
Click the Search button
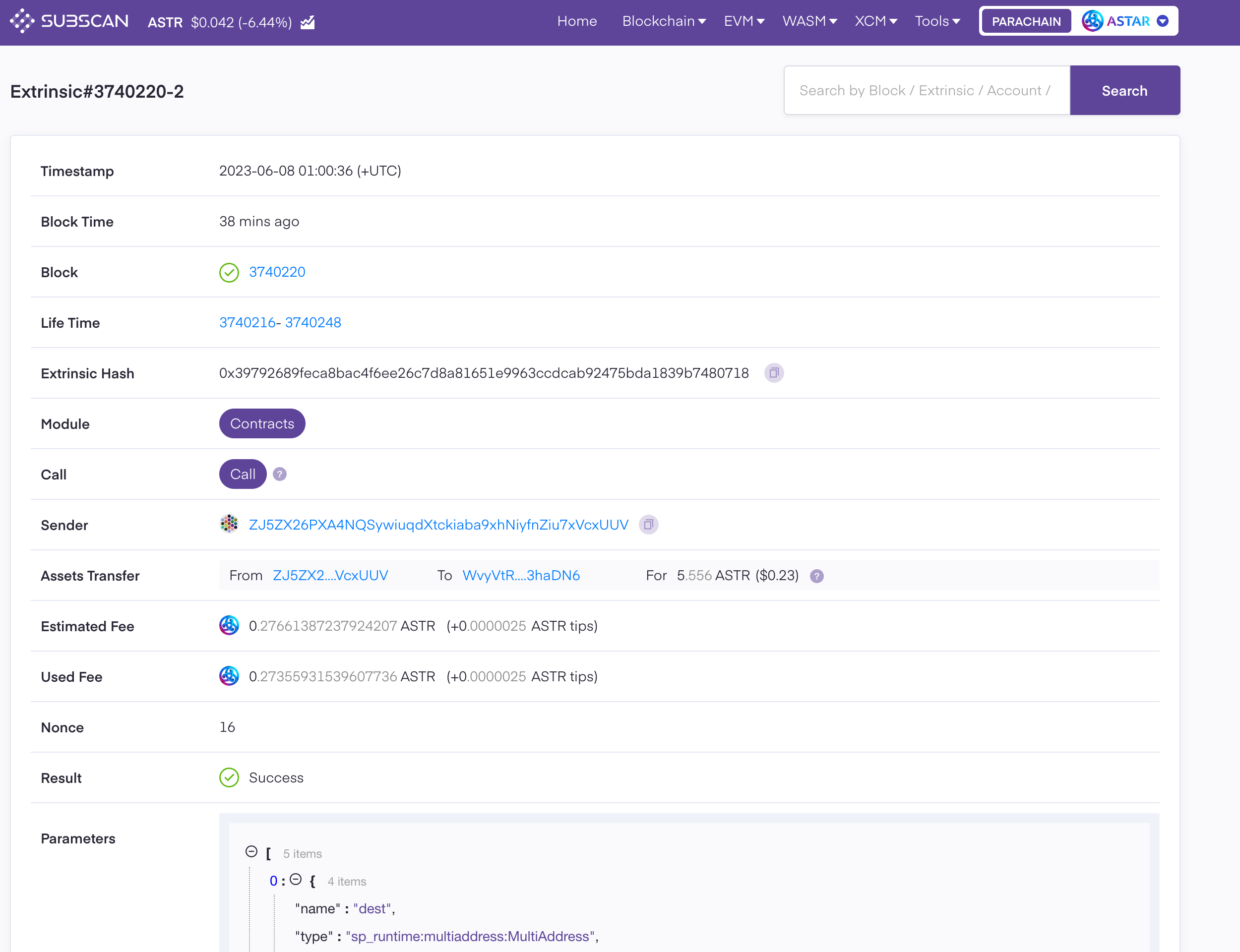click(x=1124, y=91)
